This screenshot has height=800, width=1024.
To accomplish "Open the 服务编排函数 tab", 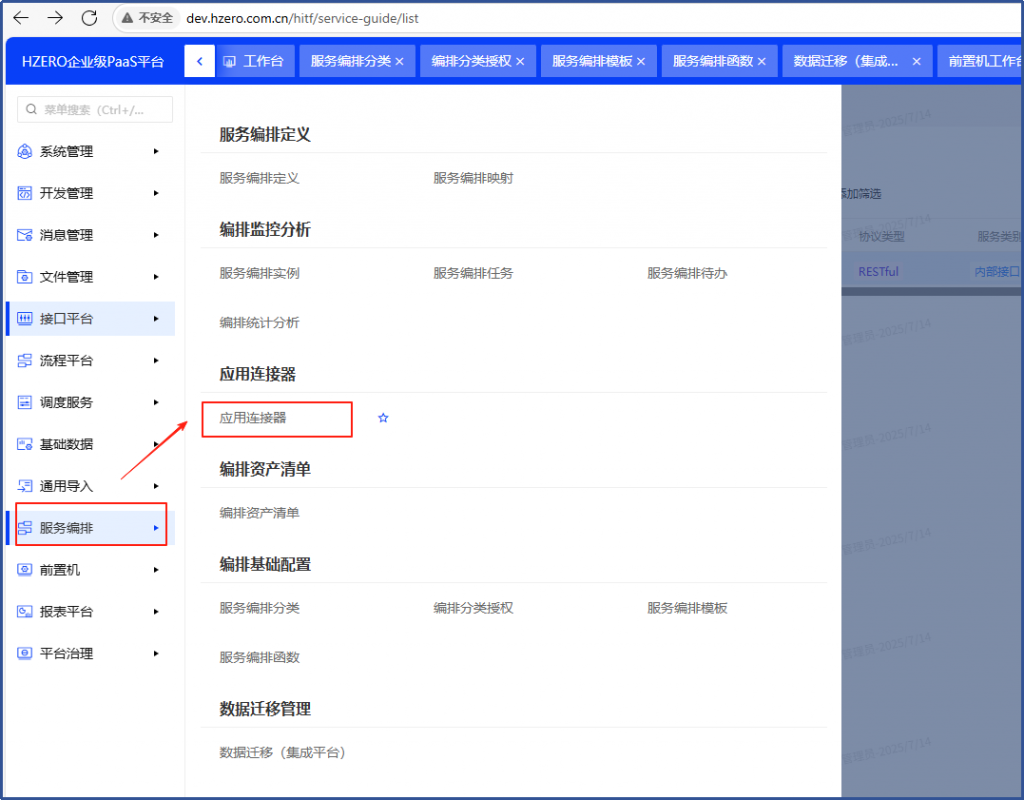I will 712,62.
